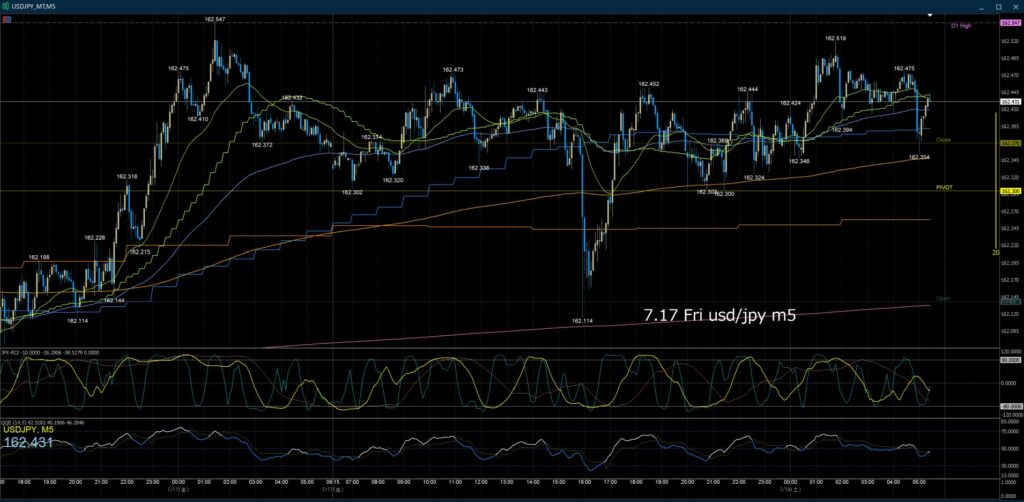Select the current price tag 162.431 on axis
The height and width of the screenshot is (502, 1024).
point(1010,102)
